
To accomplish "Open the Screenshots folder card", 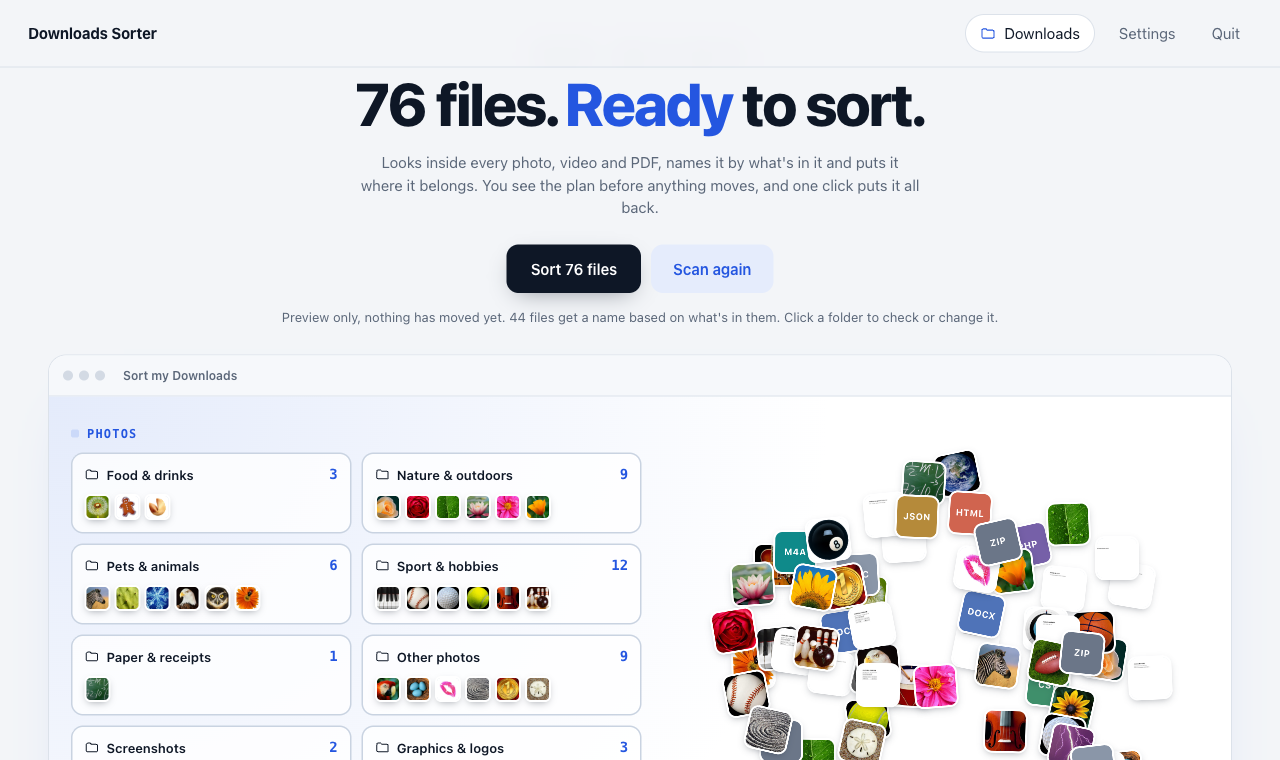I will [211, 743].
